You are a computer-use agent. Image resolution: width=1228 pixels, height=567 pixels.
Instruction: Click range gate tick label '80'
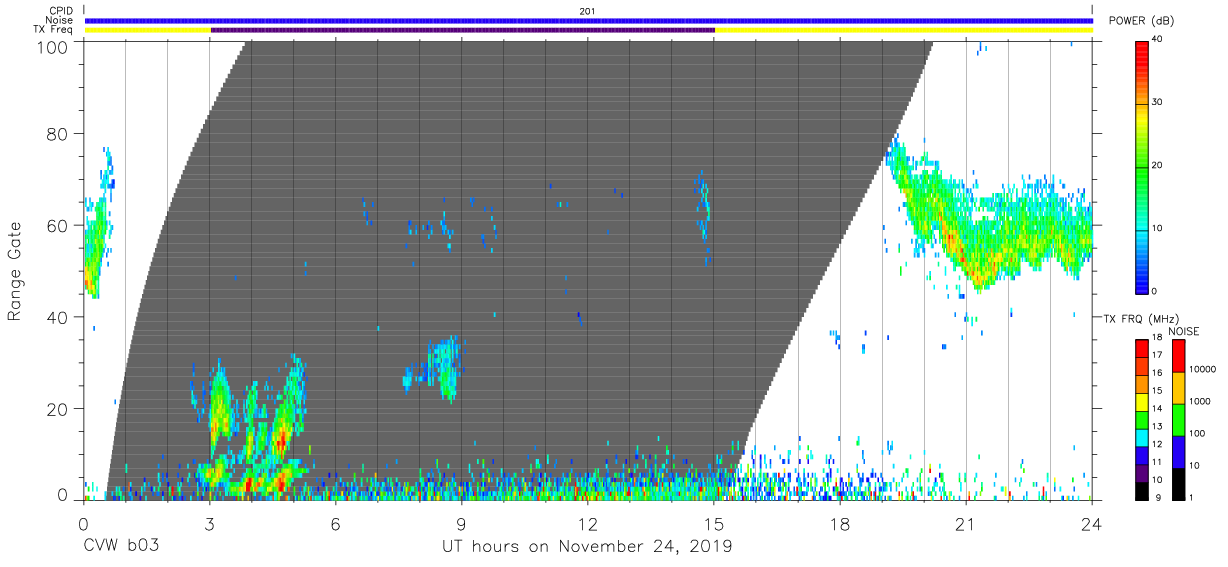(x=56, y=134)
